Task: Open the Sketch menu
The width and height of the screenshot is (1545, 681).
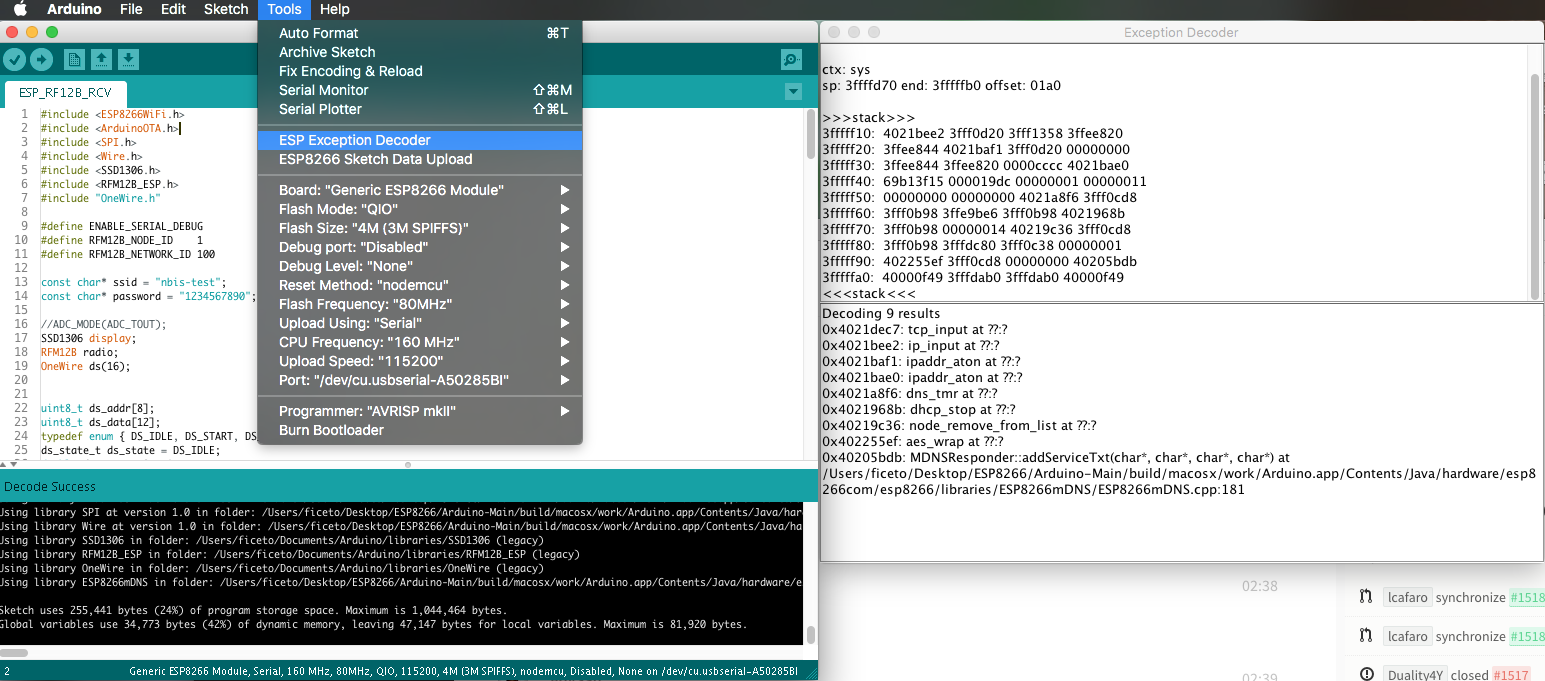Action: [x=226, y=9]
